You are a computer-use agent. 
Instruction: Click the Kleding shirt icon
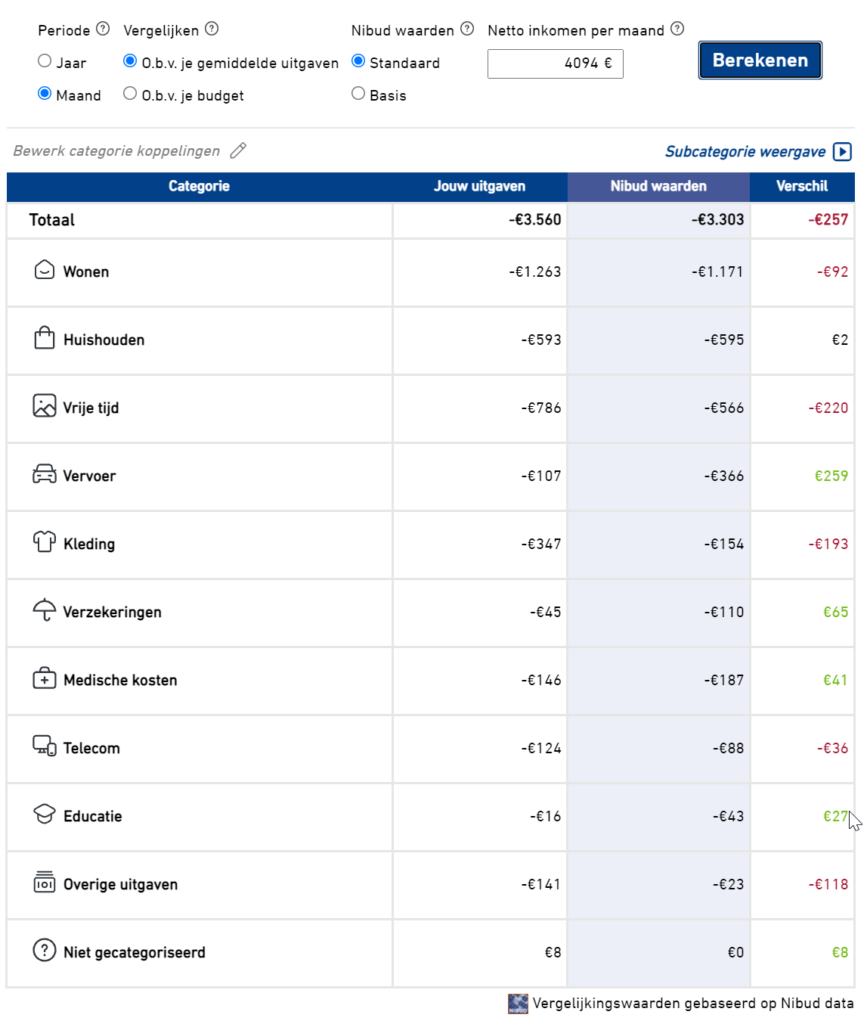(44, 543)
